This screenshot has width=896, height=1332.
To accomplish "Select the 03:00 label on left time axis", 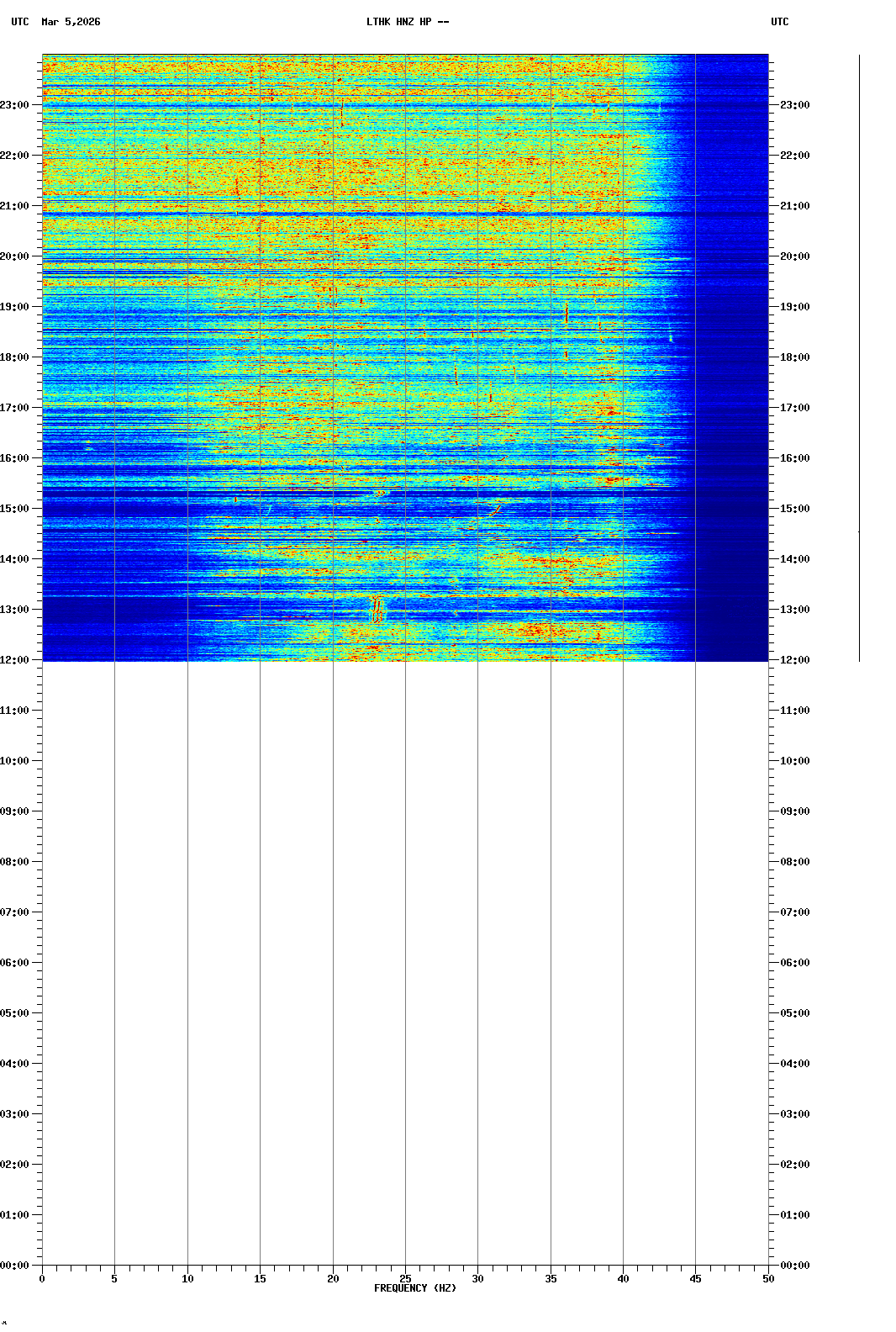I will pyautogui.click(x=15, y=1114).
